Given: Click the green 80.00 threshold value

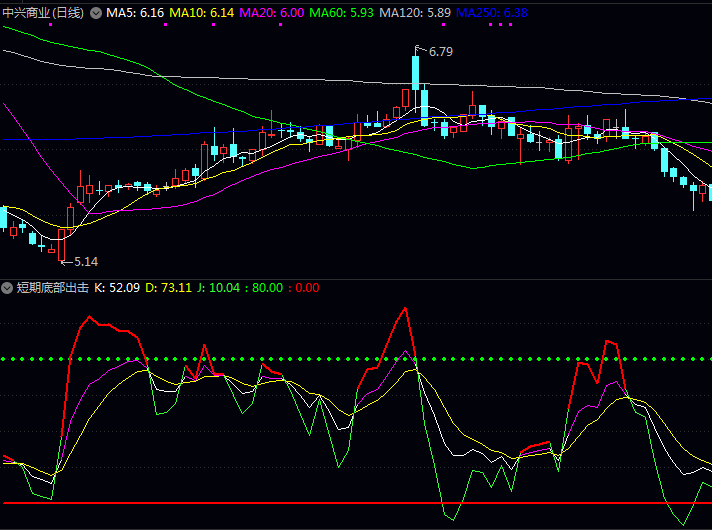Looking at the screenshot, I should click(265, 288).
